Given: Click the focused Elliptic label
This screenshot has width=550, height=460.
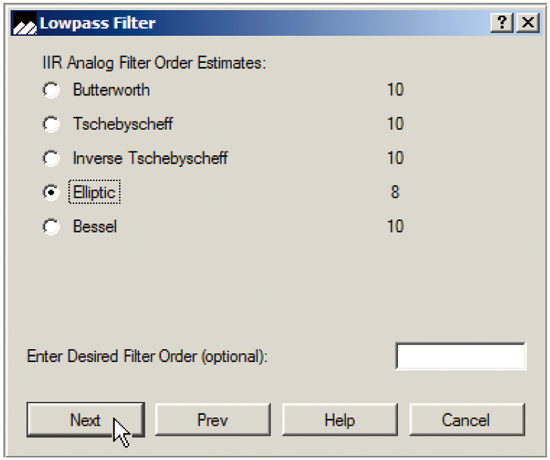Looking at the screenshot, I should pyautogui.click(x=94, y=192).
